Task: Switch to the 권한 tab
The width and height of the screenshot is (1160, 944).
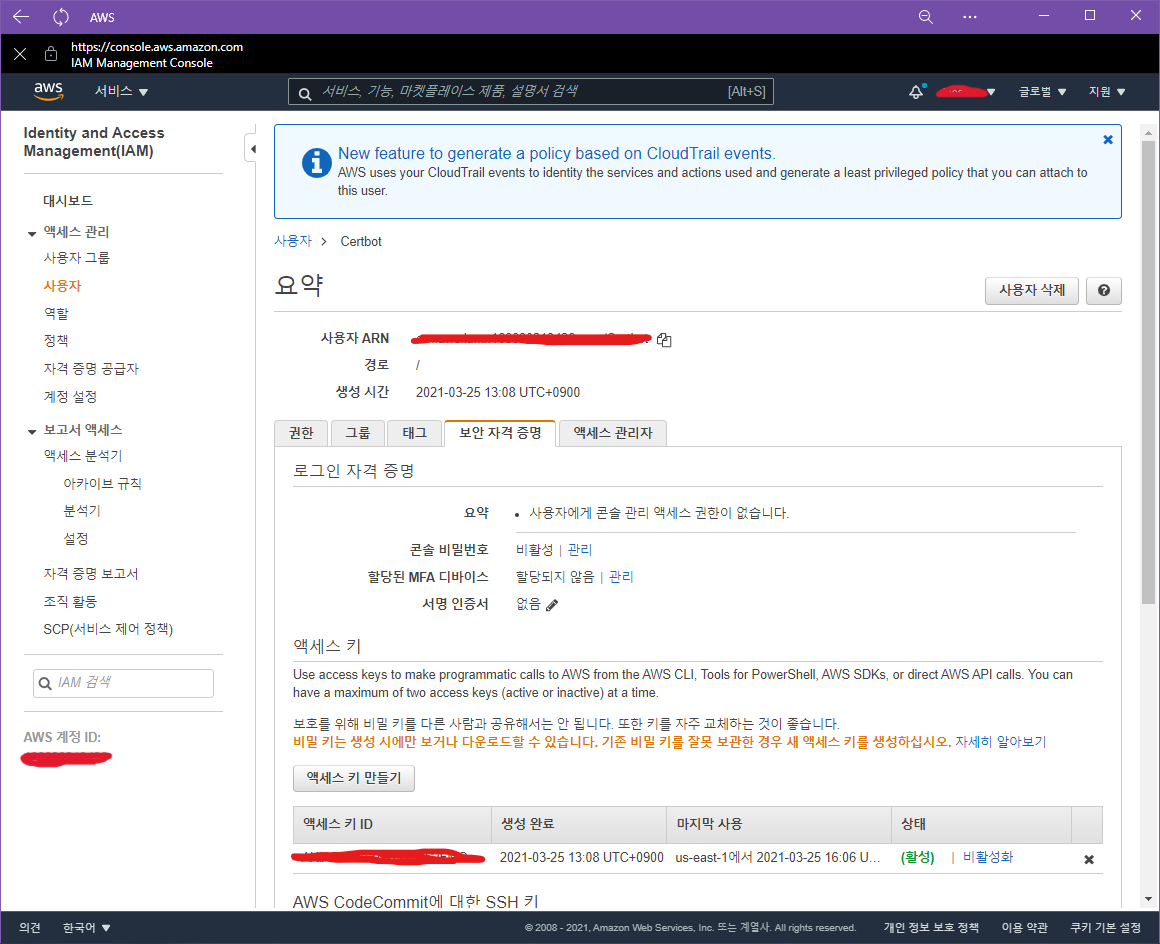Action: point(301,433)
